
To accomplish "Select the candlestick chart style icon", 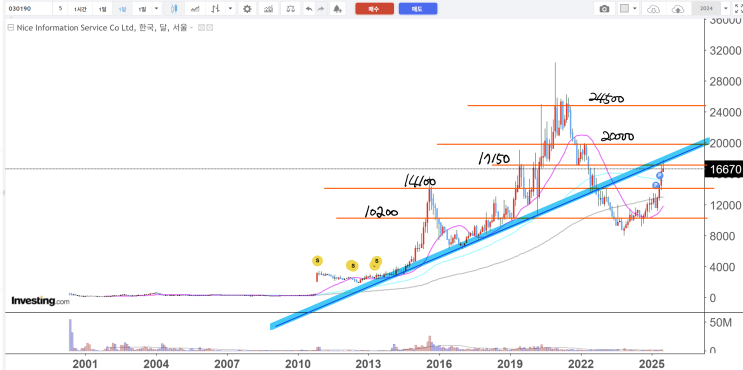I will (174, 9).
